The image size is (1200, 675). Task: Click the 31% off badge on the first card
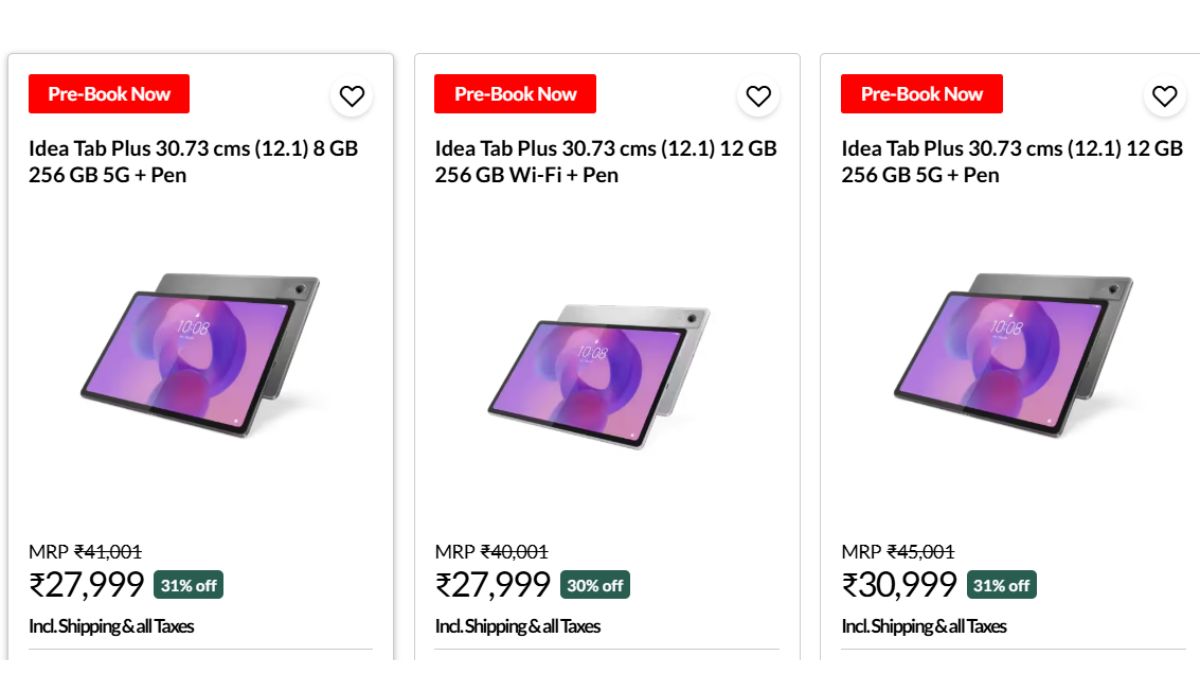(188, 585)
